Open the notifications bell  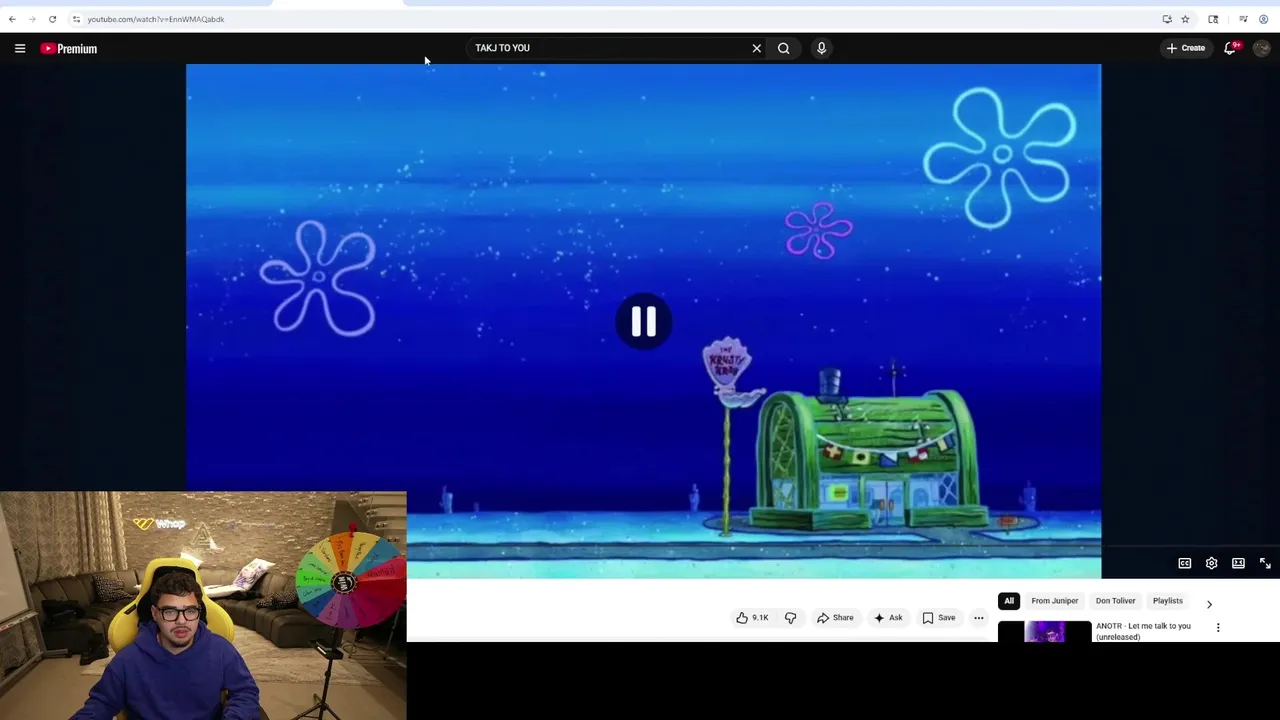(1231, 48)
